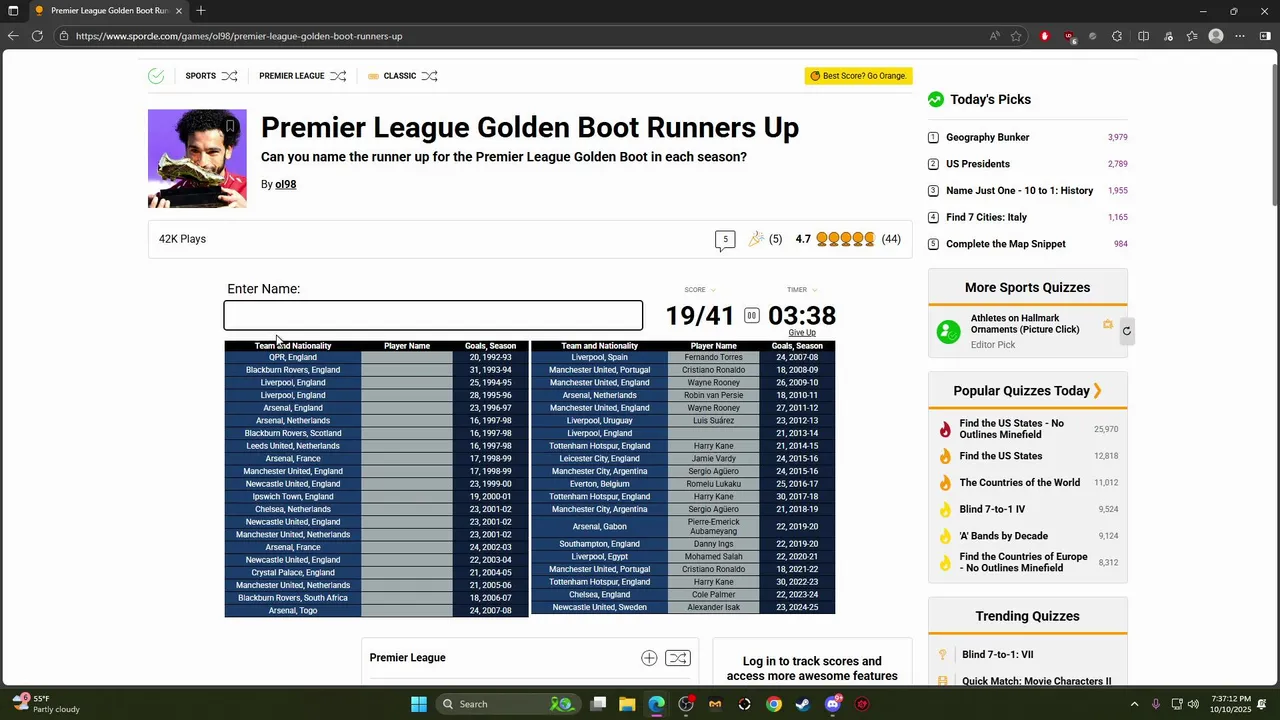The image size is (1280, 720).
Task: Click the shuffle icon next to PREMIER LEAGUE
Action: pos(338,76)
